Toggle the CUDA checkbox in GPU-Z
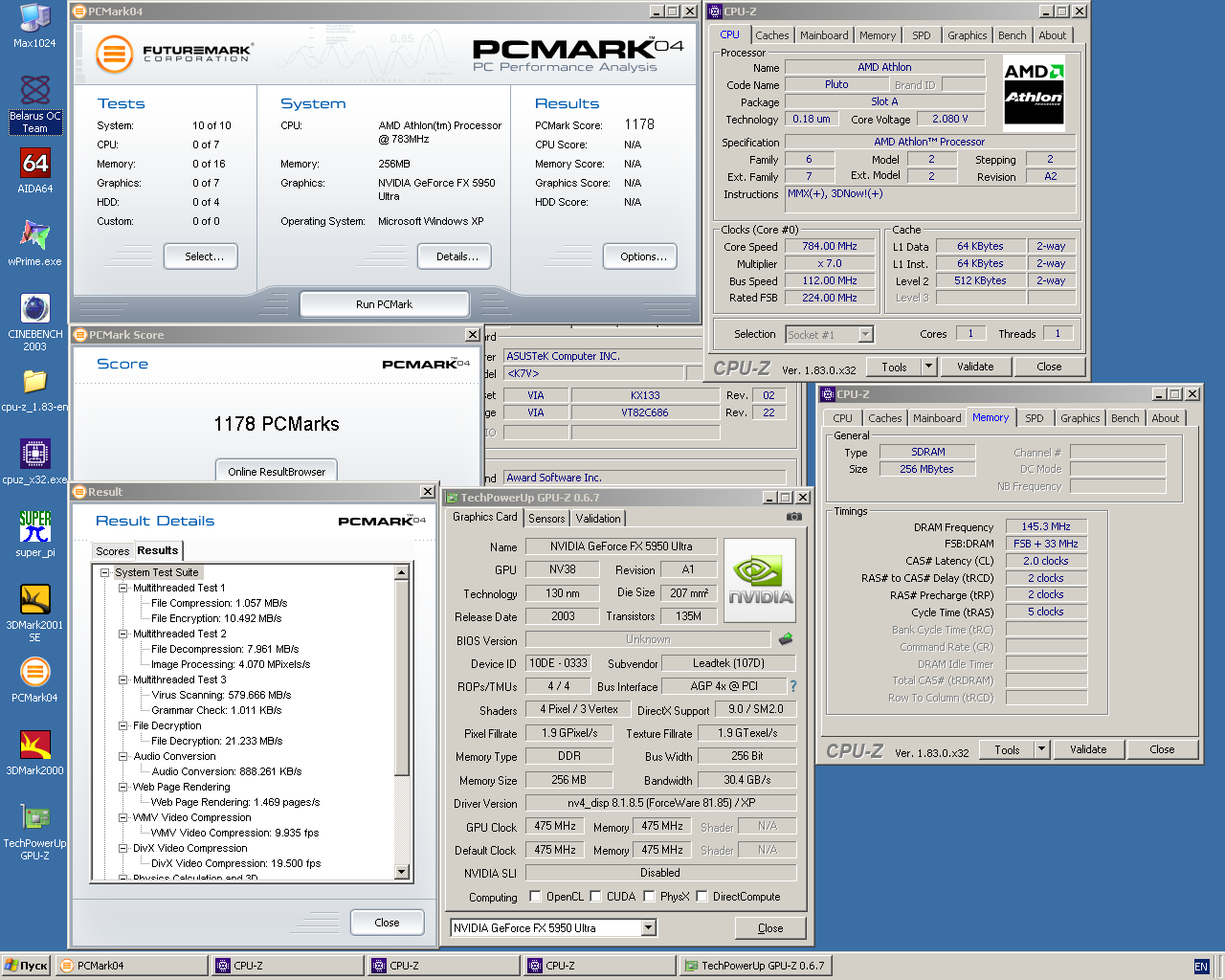This screenshot has height=980, width=1225. click(596, 897)
